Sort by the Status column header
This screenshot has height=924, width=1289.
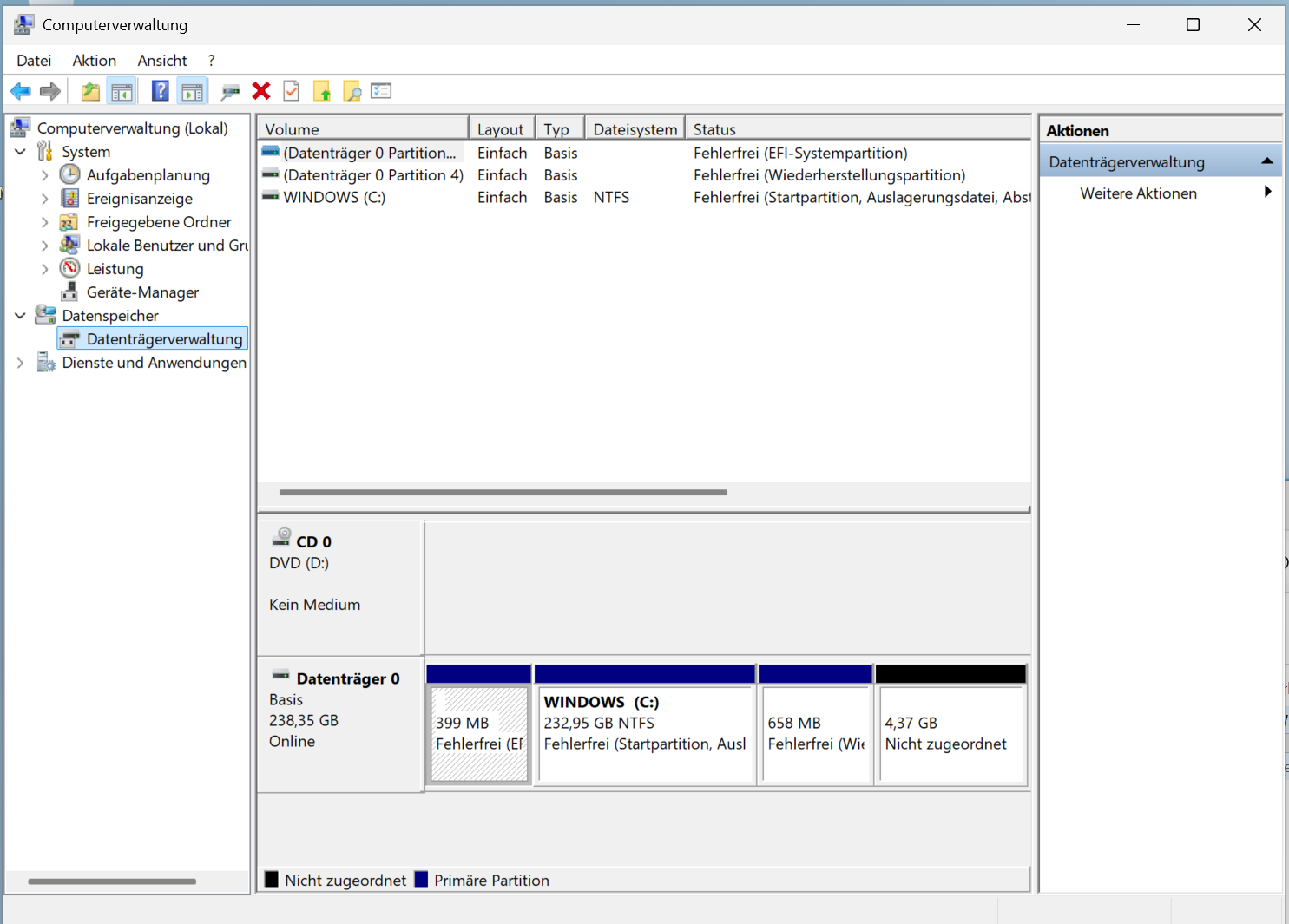[x=858, y=128]
